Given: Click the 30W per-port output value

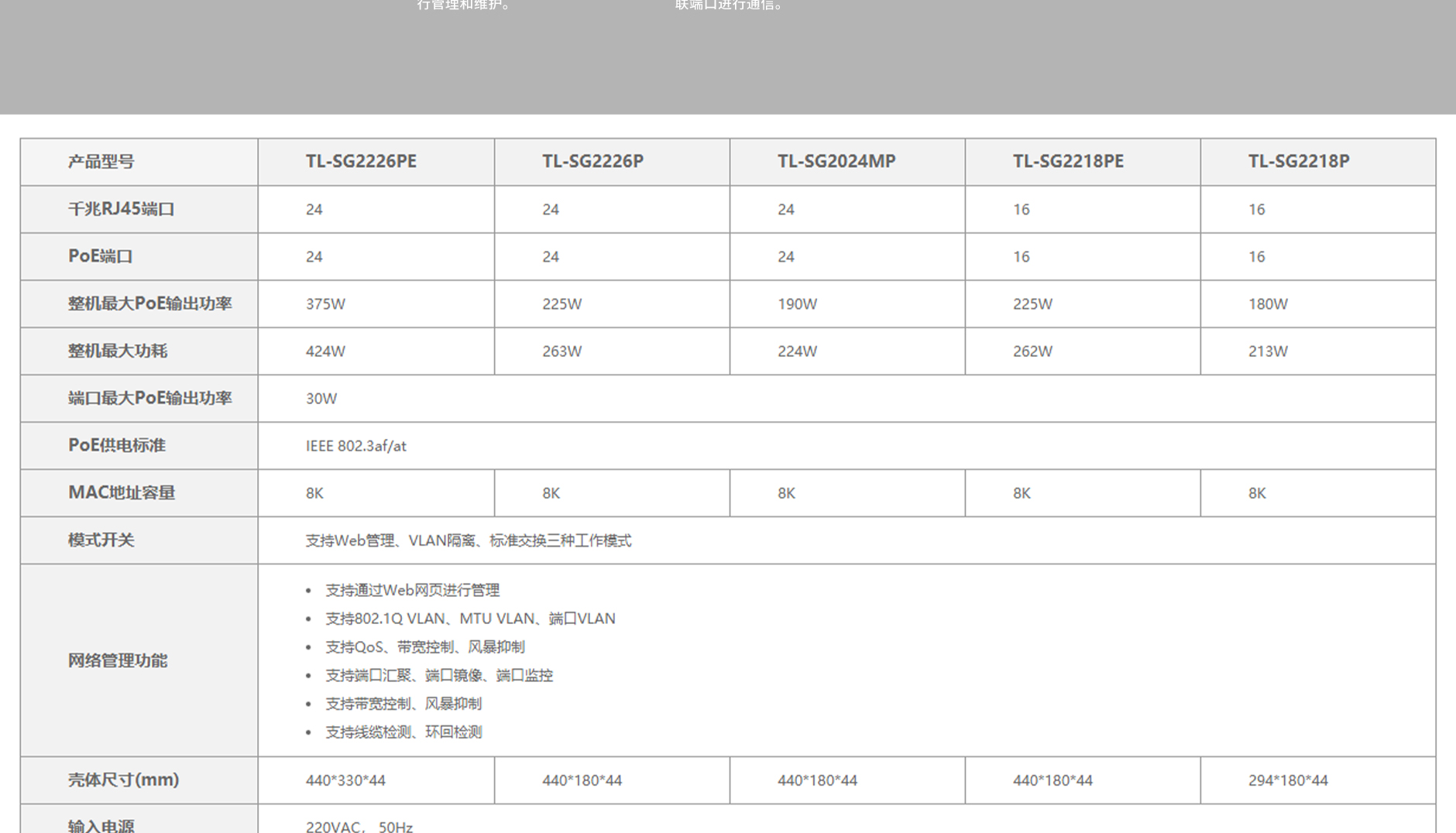Looking at the screenshot, I should (321, 399).
